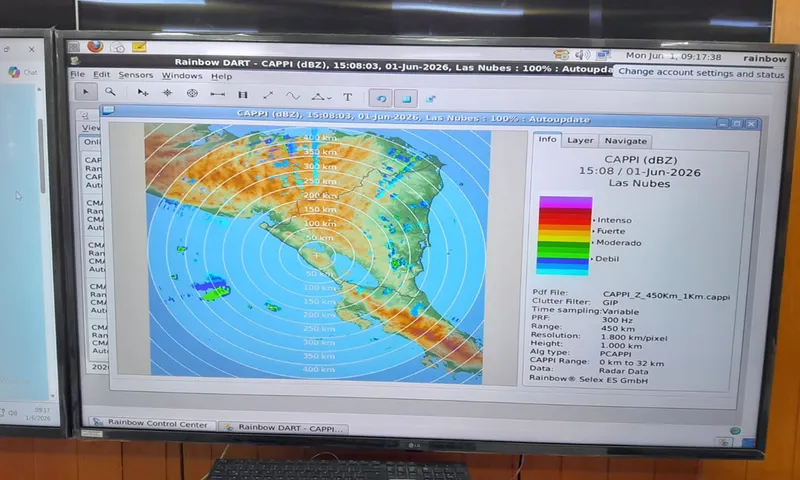Screen dimensions: 800x480
Task: Select the pointer-with-plus pick tool
Action: pos(143,93)
